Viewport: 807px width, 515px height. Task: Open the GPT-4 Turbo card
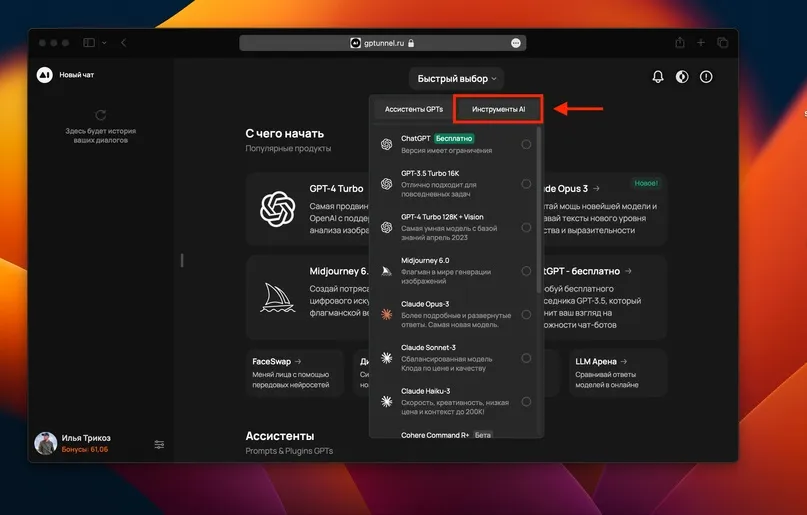(308, 209)
